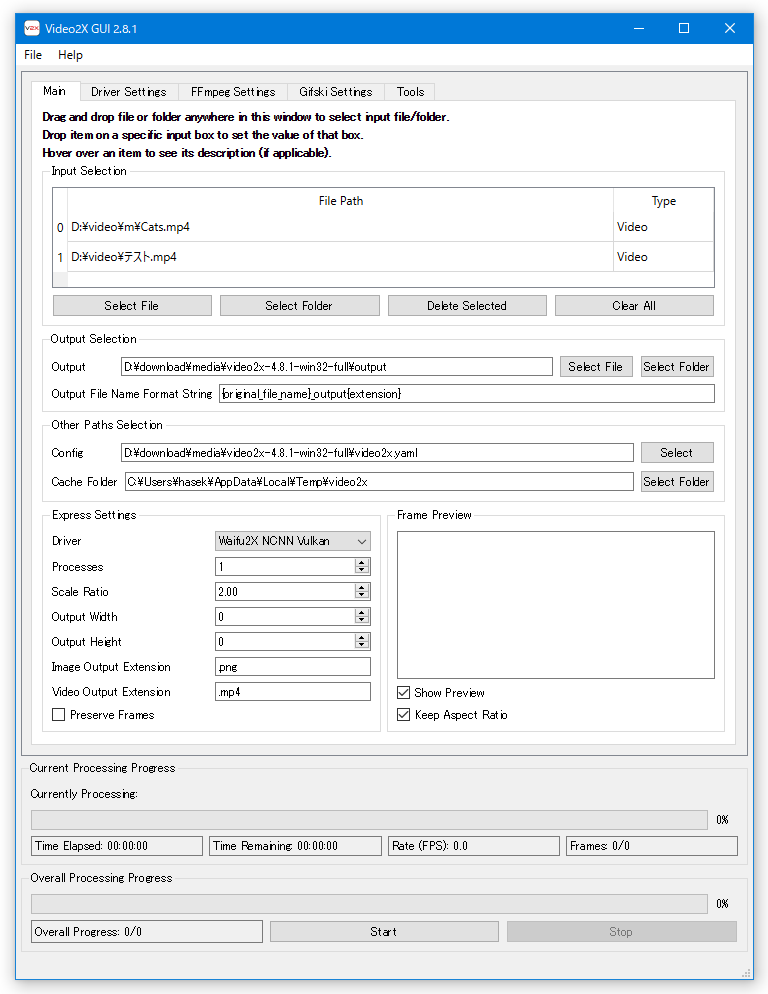Image resolution: width=768 pixels, height=994 pixels.
Task: Click the Output File Name Format String field
Action: coord(467,394)
